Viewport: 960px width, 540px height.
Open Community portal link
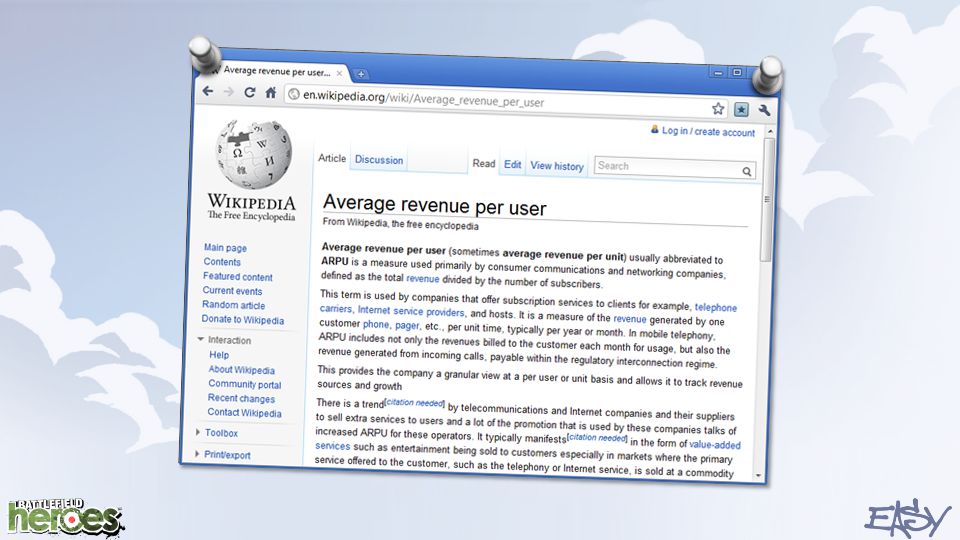pyautogui.click(x=245, y=384)
